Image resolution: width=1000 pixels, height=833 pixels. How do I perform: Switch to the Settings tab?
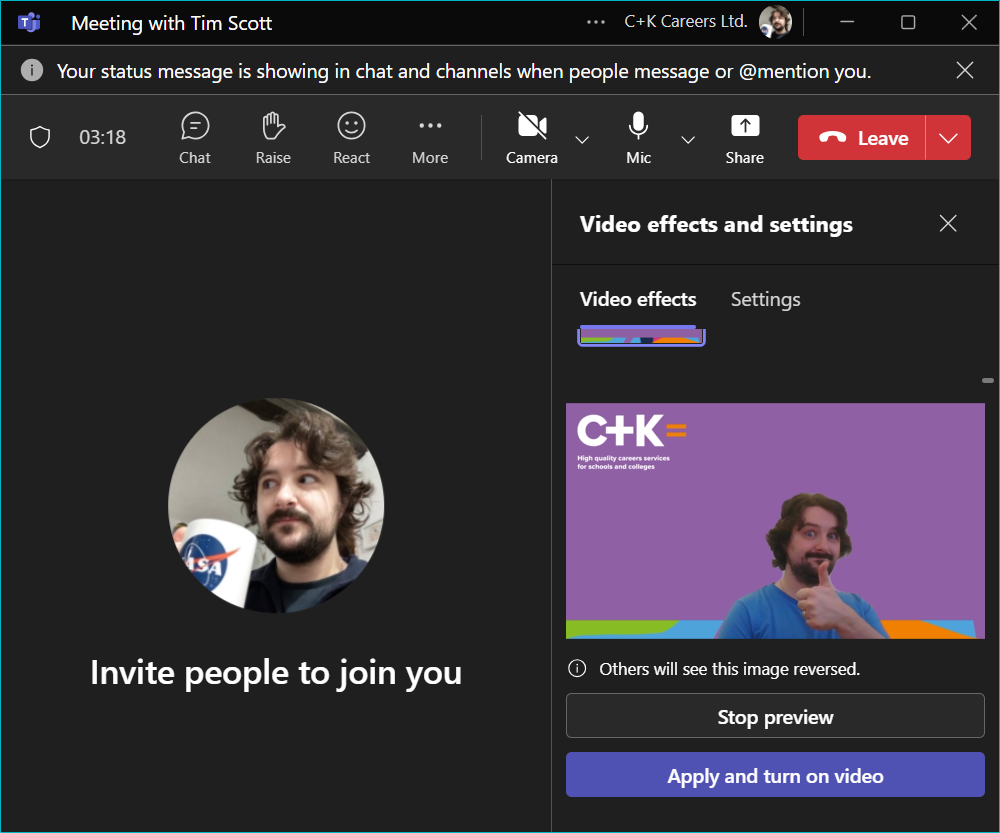click(765, 299)
